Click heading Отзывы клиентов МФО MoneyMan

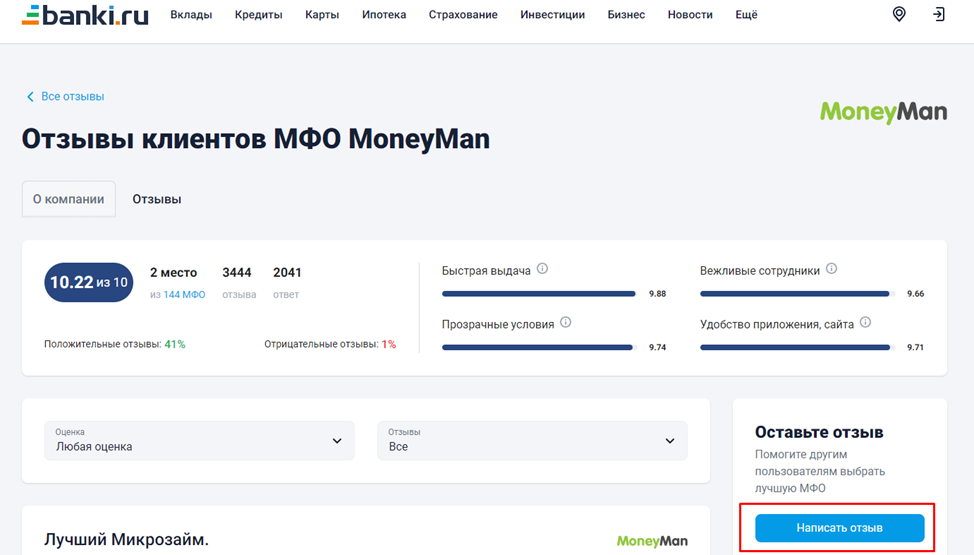click(x=256, y=139)
